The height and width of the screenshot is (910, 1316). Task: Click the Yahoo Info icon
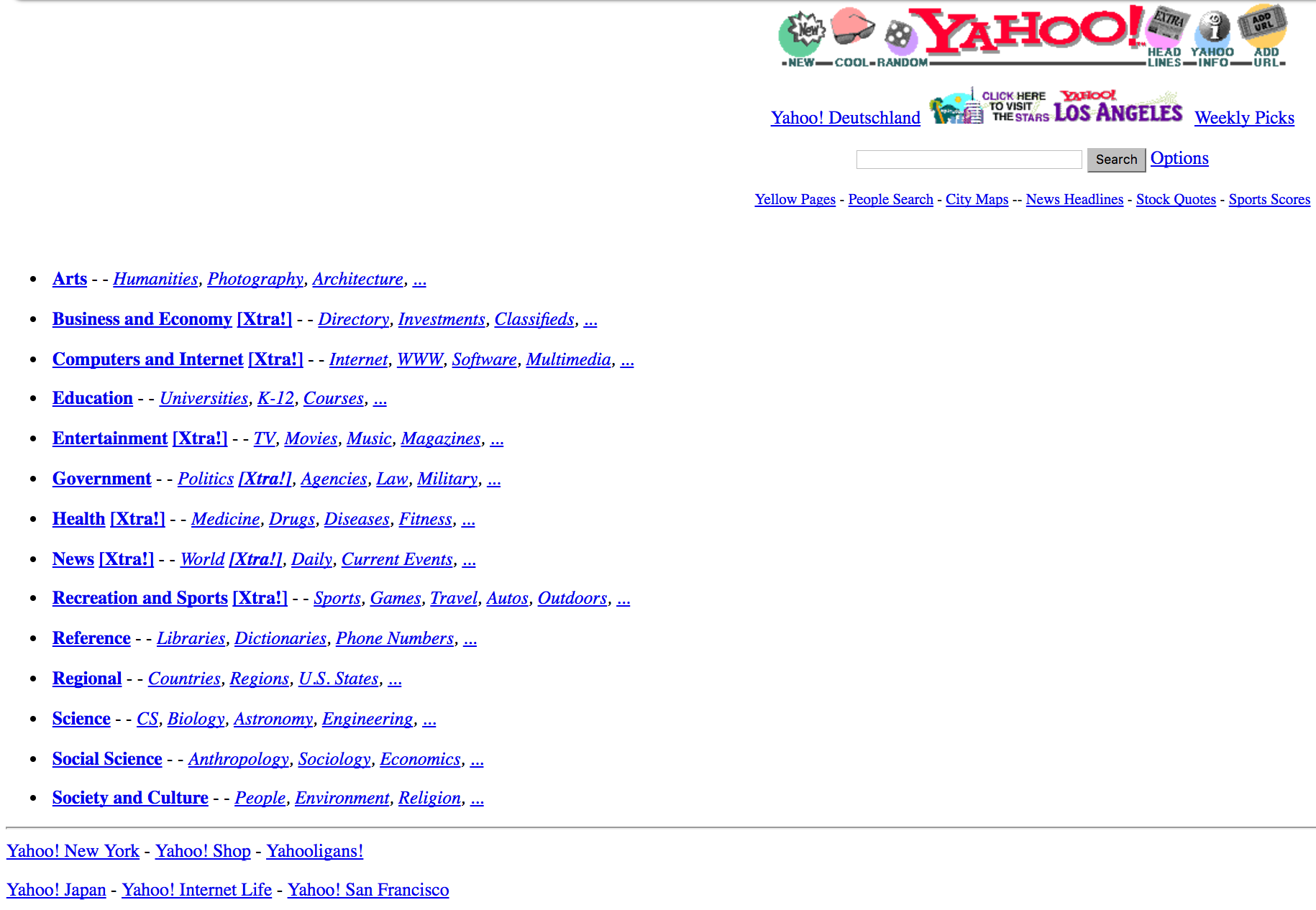coord(1213,30)
